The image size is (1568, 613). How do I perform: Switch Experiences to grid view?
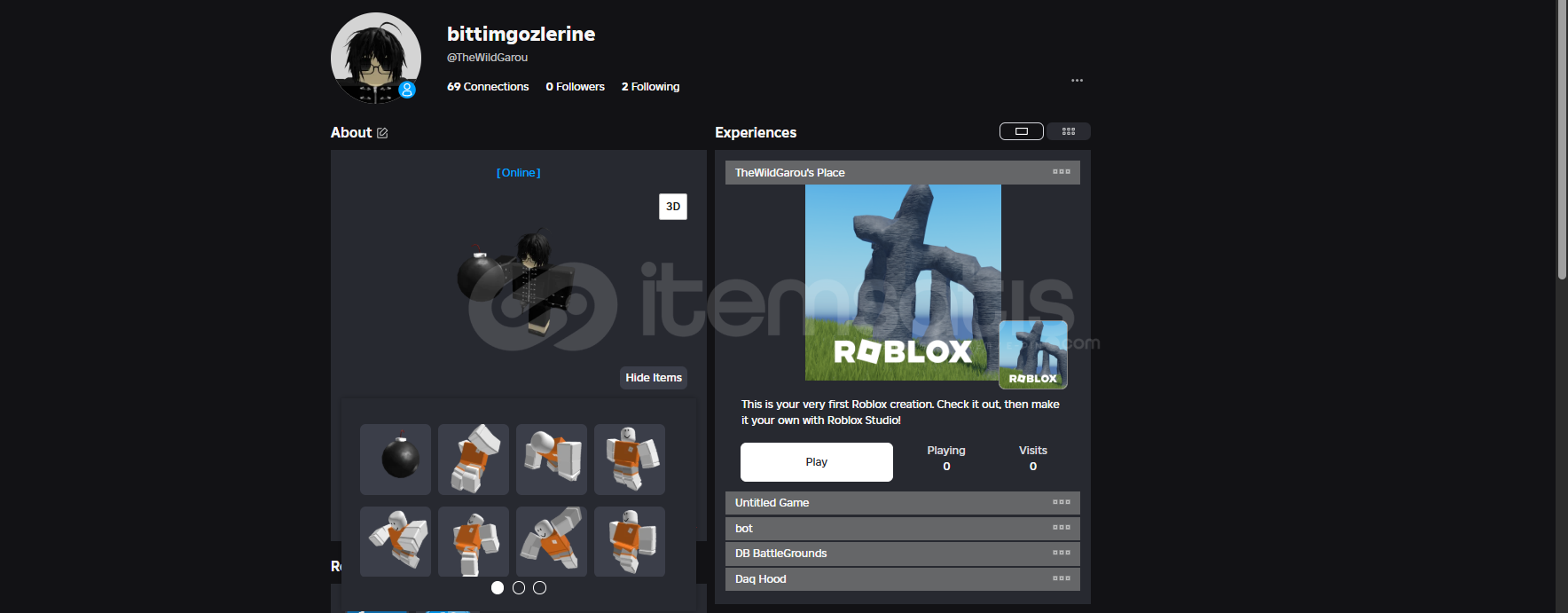1069,131
